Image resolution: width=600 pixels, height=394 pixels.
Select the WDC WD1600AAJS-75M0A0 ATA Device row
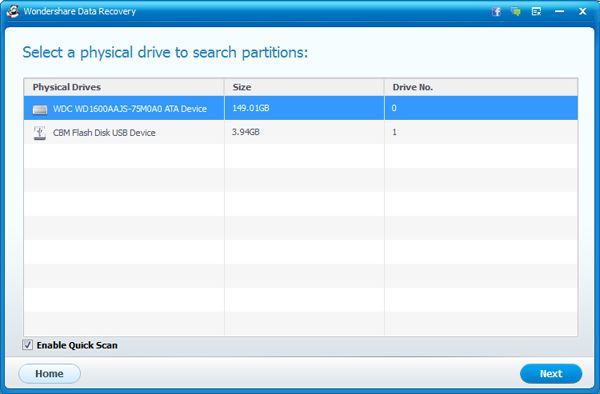(301, 108)
